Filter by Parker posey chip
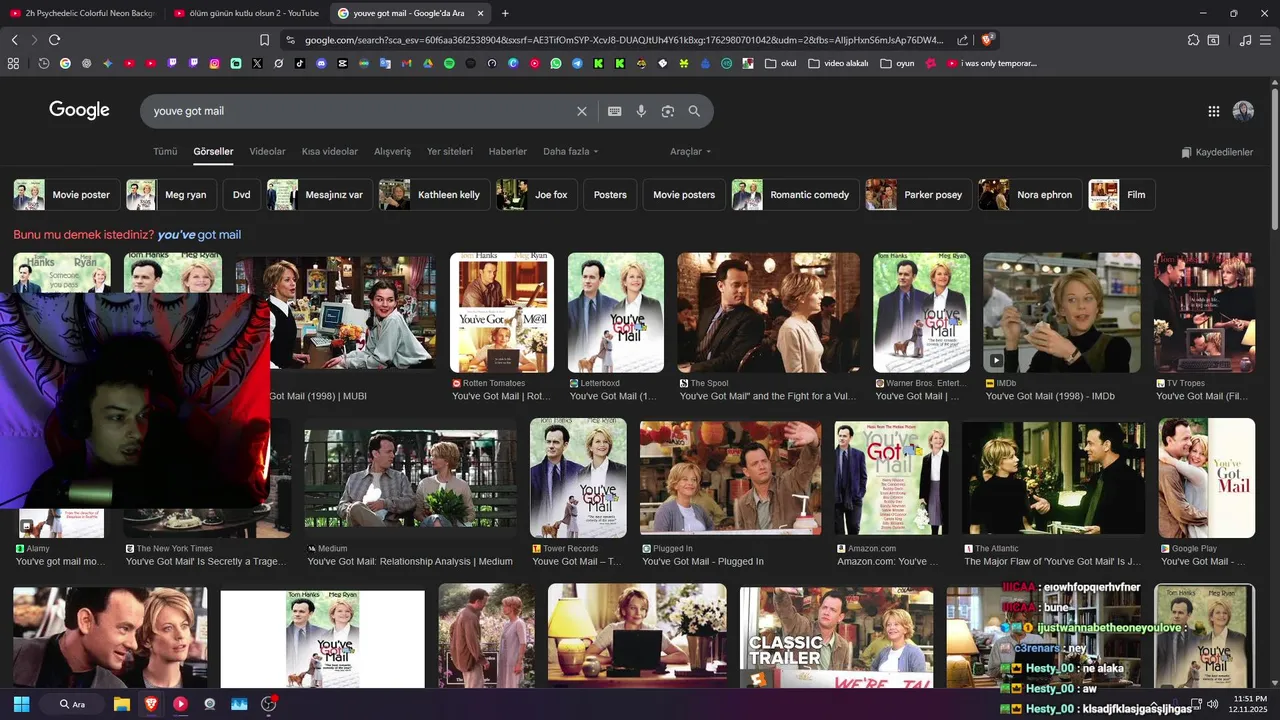 (919, 195)
